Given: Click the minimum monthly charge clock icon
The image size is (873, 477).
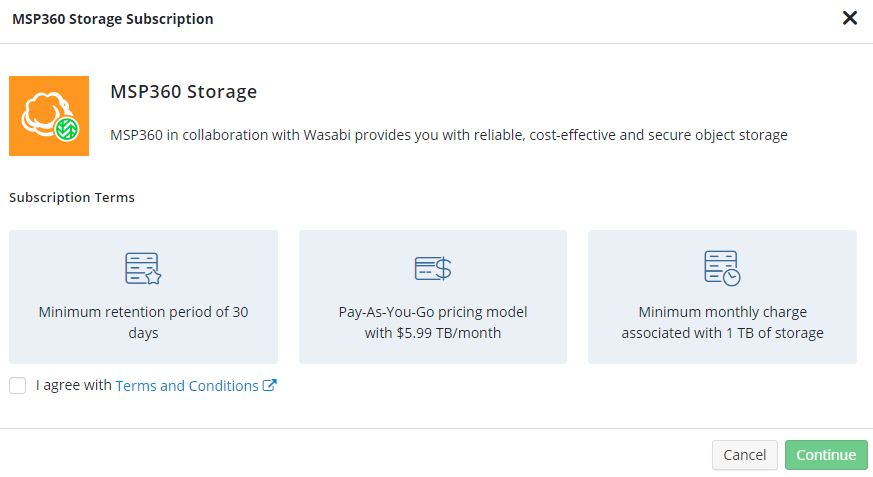Looking at the screenshot, I should [x=722, y=268].
